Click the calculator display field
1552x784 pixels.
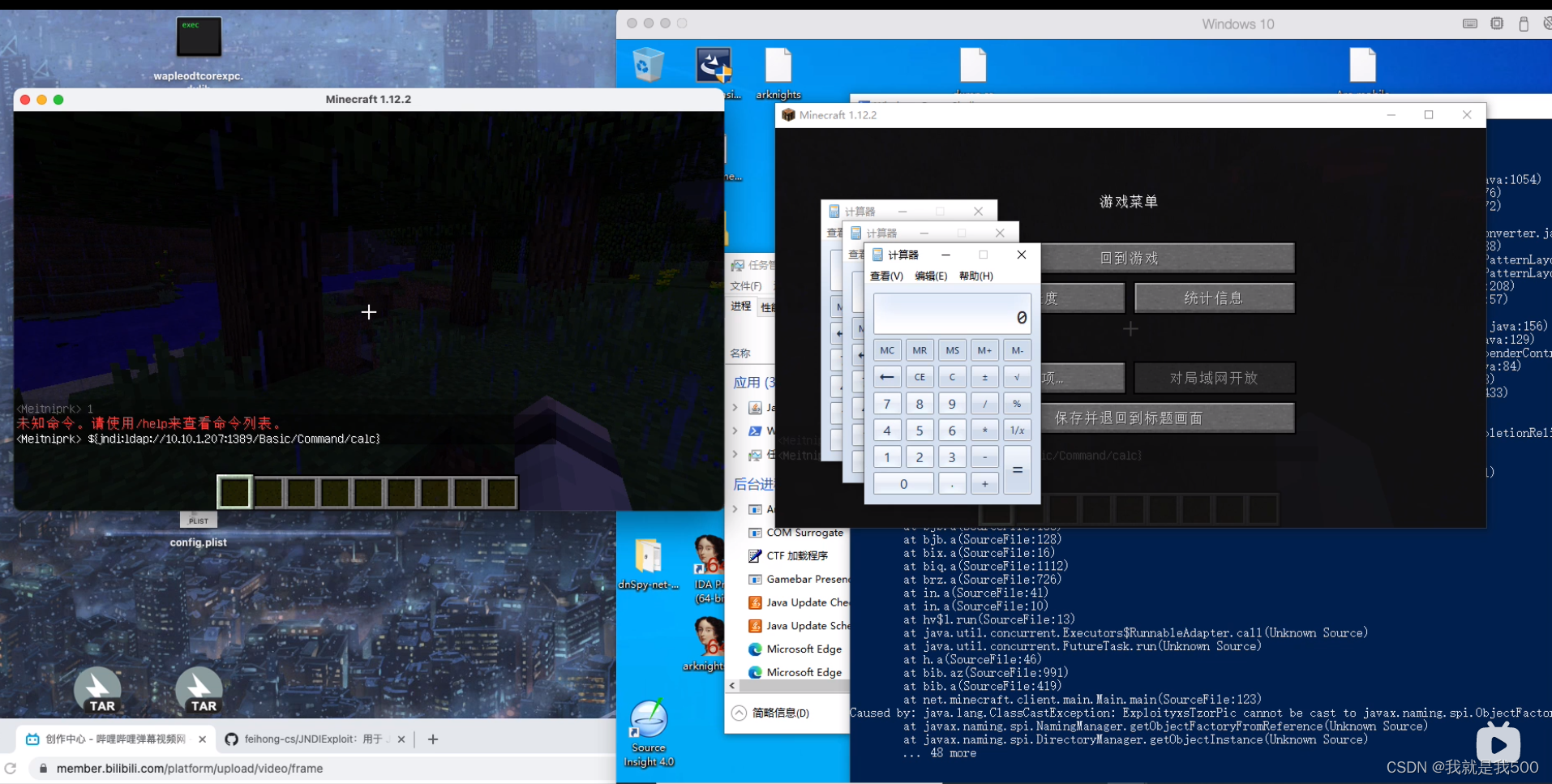tap(952, 314)
